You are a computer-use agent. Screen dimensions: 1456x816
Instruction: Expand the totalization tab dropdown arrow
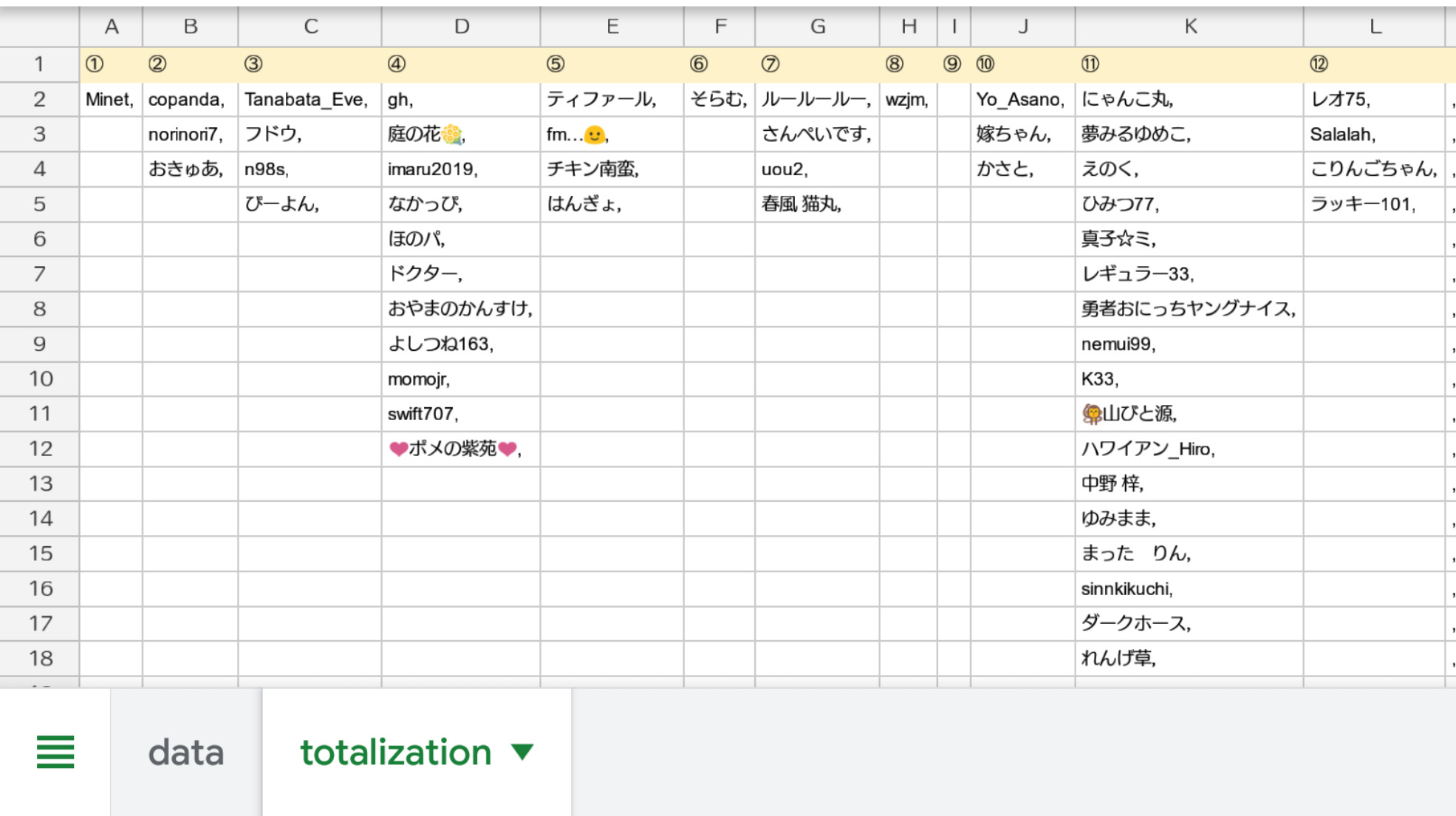click(522, 752)
